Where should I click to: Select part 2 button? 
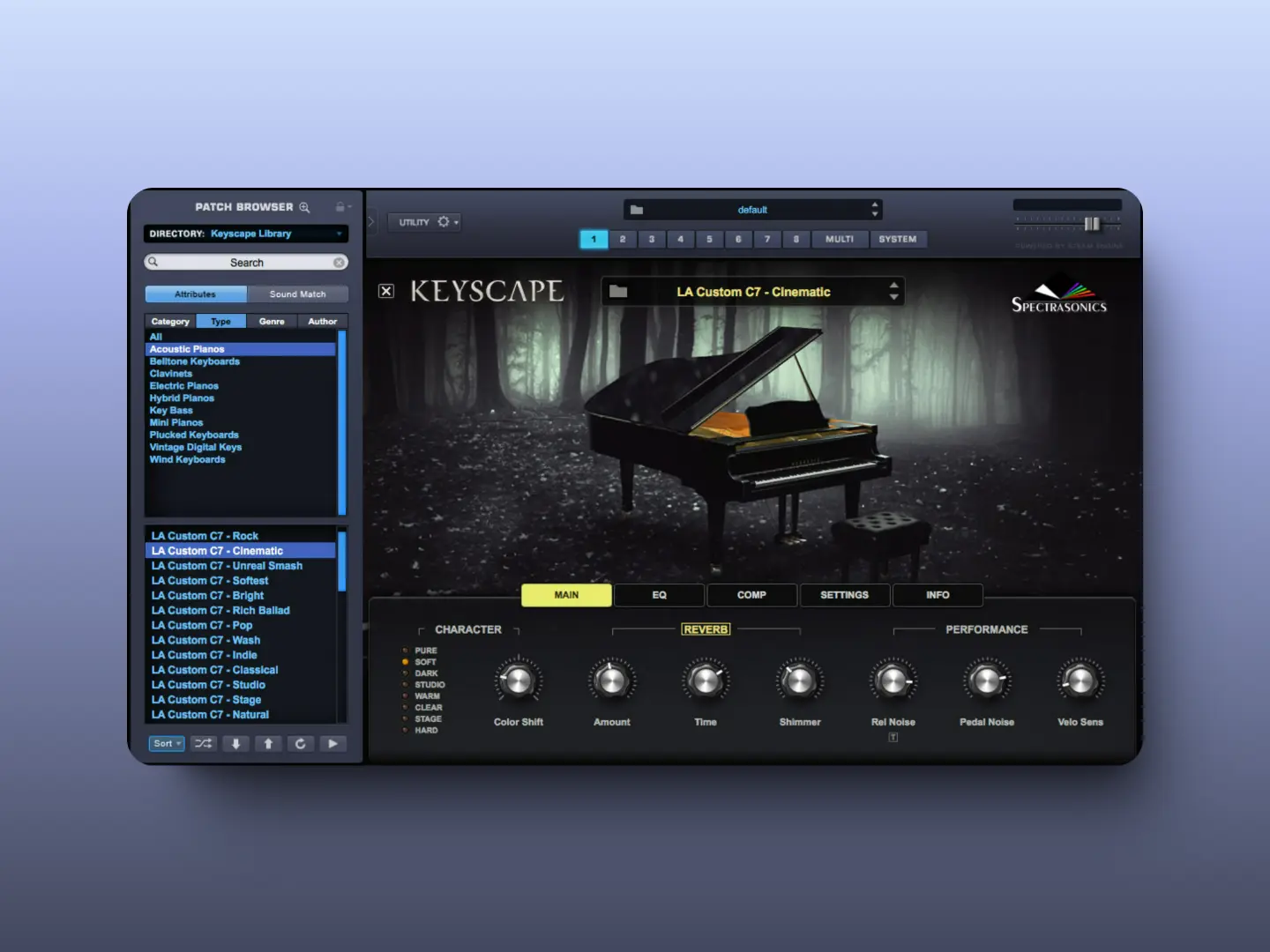click(623, 239)
